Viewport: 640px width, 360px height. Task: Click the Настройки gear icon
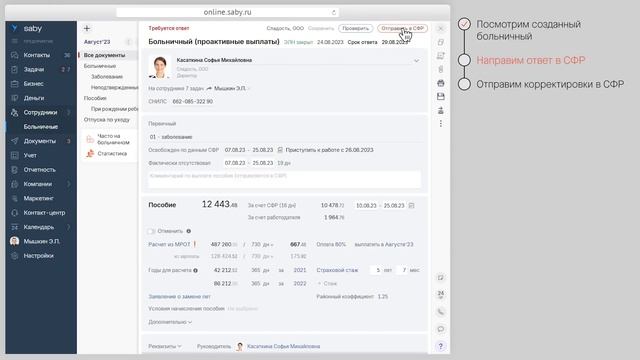tap(15, 256)
